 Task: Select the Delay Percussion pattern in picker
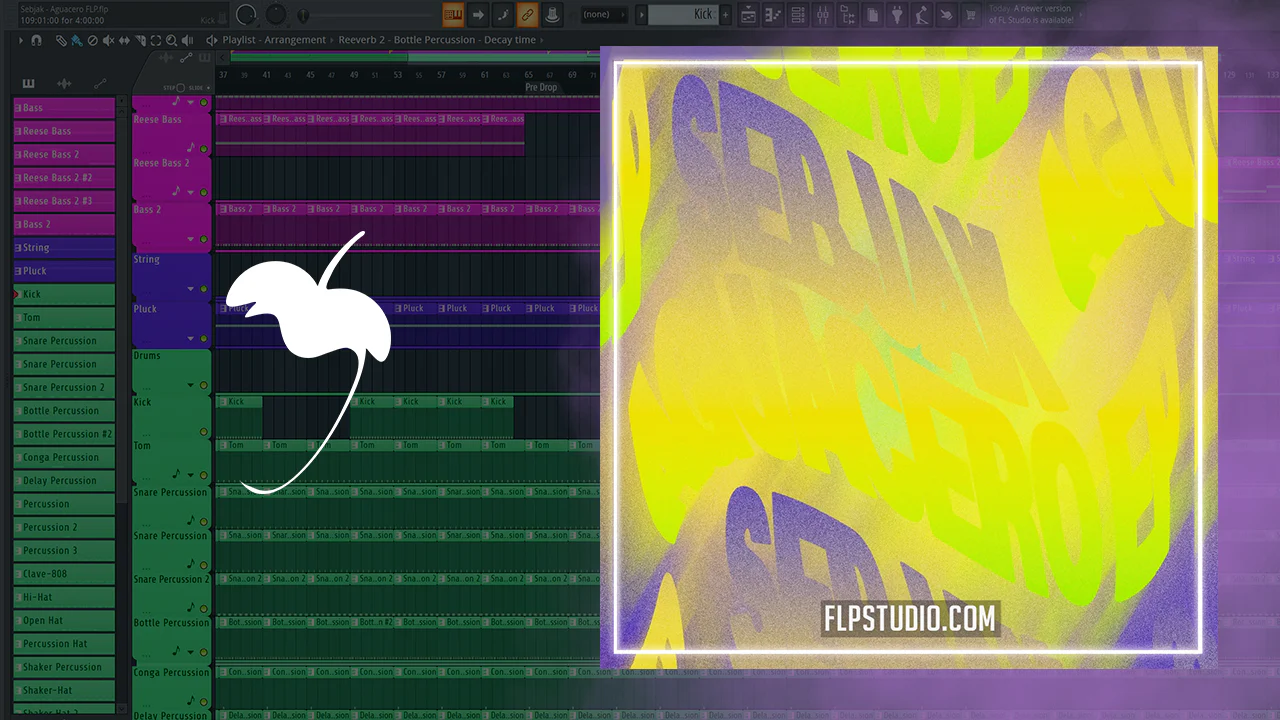(64, 480)
